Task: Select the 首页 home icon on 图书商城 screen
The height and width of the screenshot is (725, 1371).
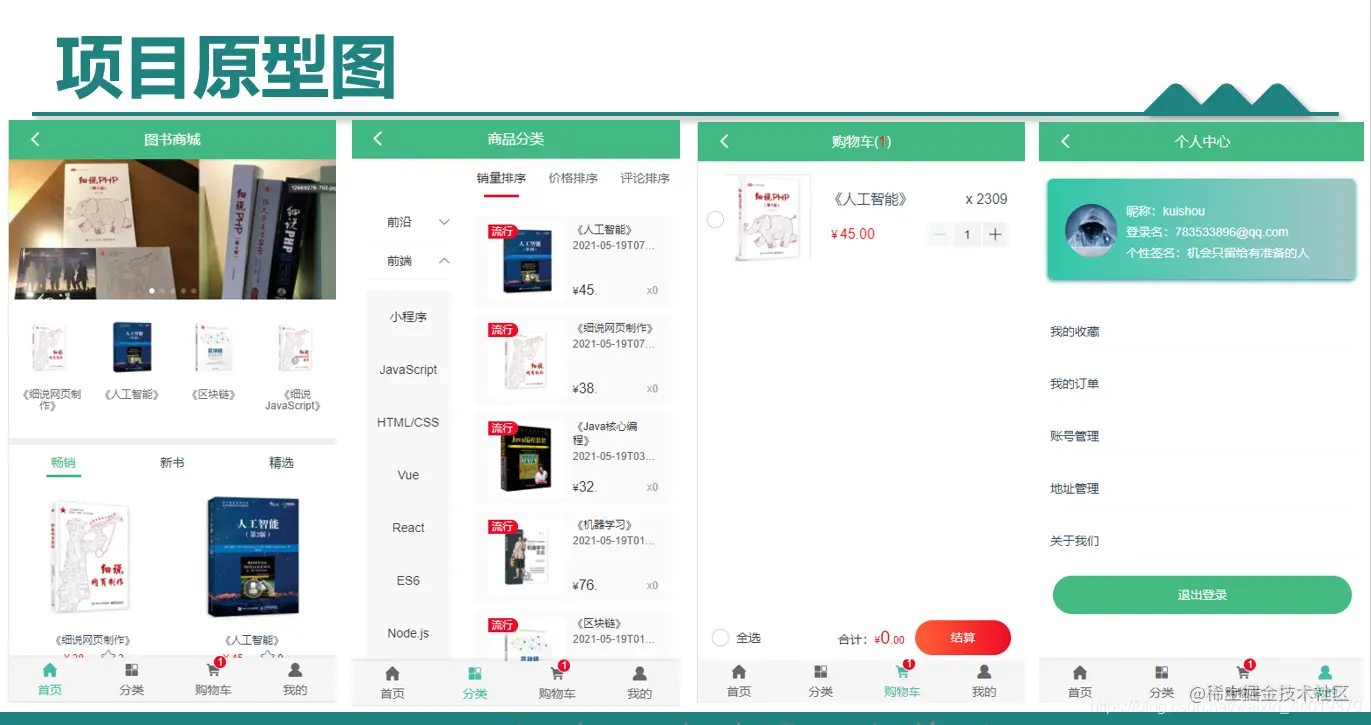Action: pyautogui.click(x=49, y=670)
